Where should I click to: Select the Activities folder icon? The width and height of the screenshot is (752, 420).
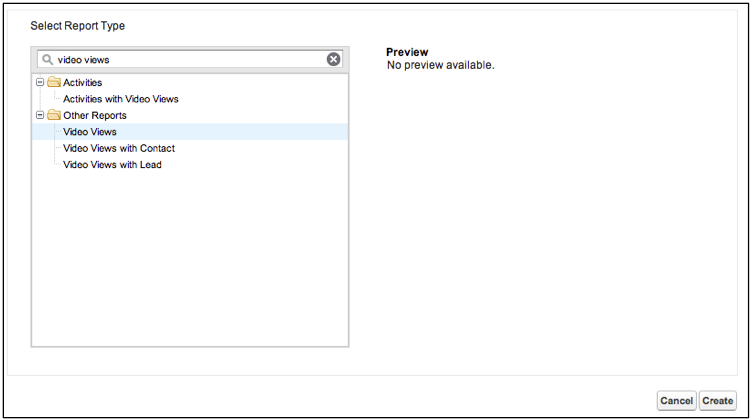[54, 82]
